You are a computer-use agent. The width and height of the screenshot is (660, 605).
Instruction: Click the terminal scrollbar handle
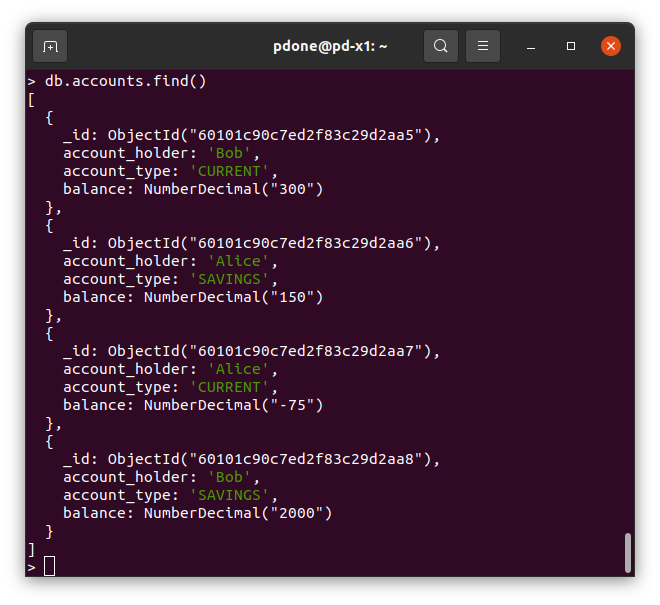628,552
